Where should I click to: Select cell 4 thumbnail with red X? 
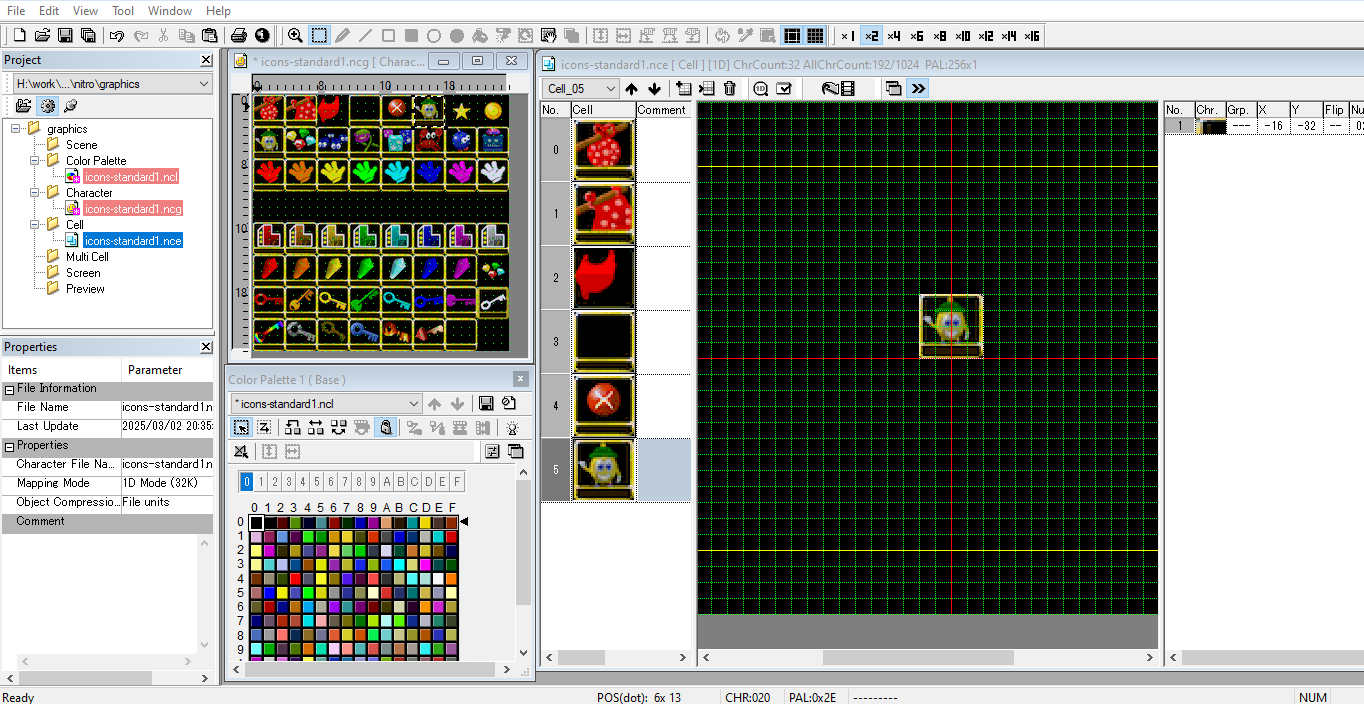(604, 404)
